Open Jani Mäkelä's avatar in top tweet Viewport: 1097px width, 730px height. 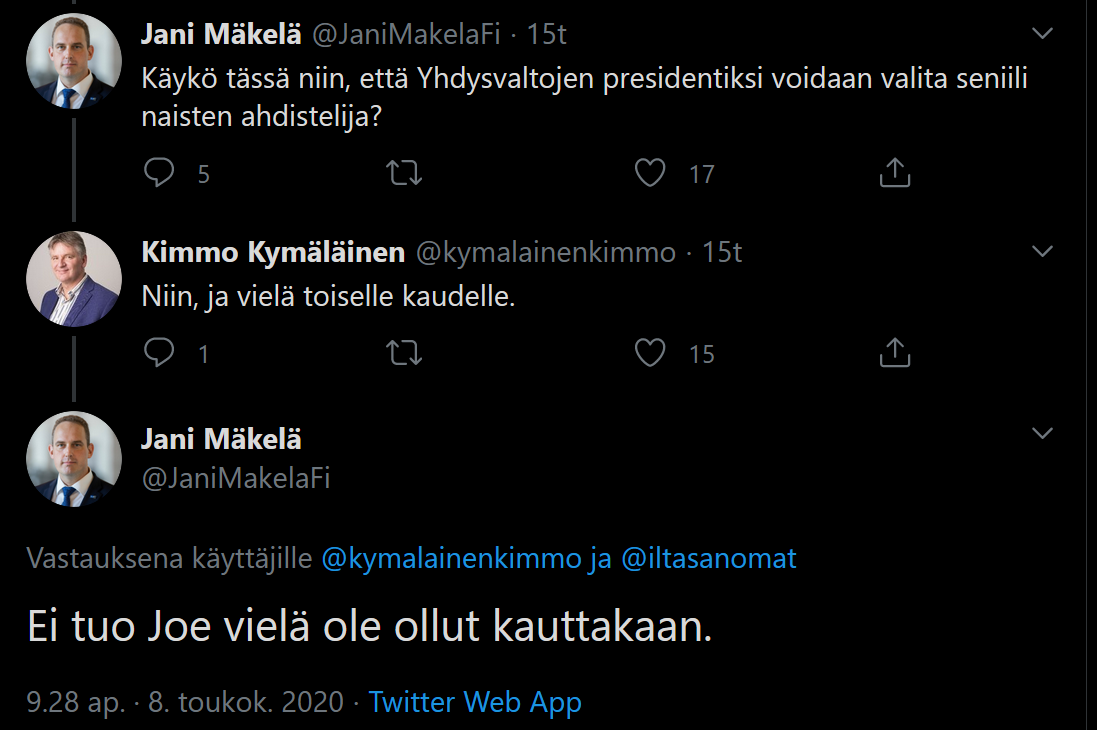coord(73,62)
